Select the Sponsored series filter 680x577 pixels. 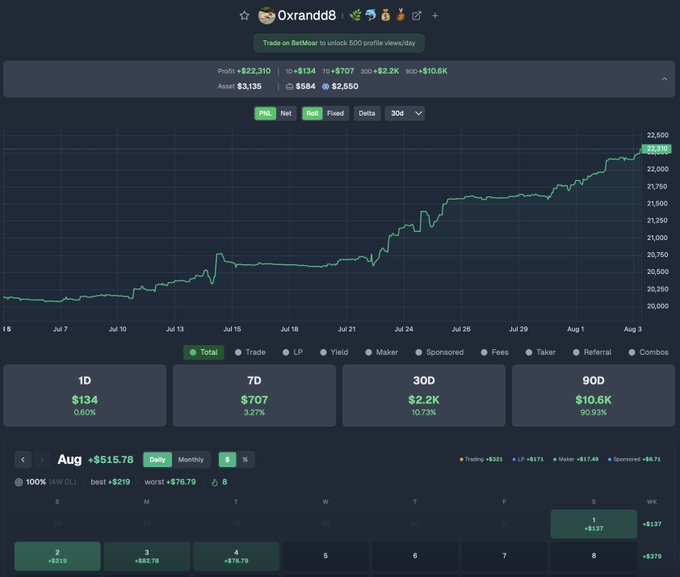coord(439,352)
